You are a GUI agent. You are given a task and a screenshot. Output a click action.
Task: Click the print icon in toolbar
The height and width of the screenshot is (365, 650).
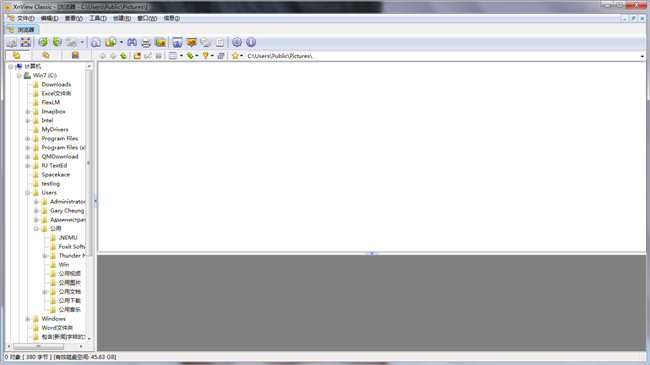(x=146, y=42)
